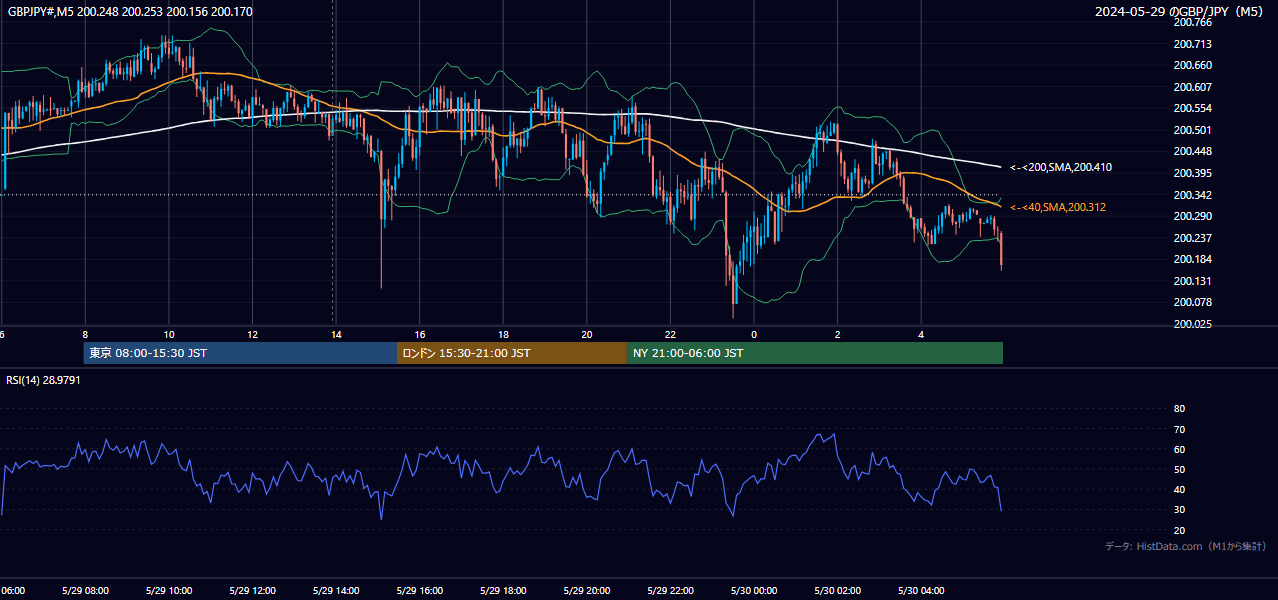1278x600 pixels.
Task: Click the ロンドン 15:30-21:00 JST session bar
Action: (x=512, y=353)
